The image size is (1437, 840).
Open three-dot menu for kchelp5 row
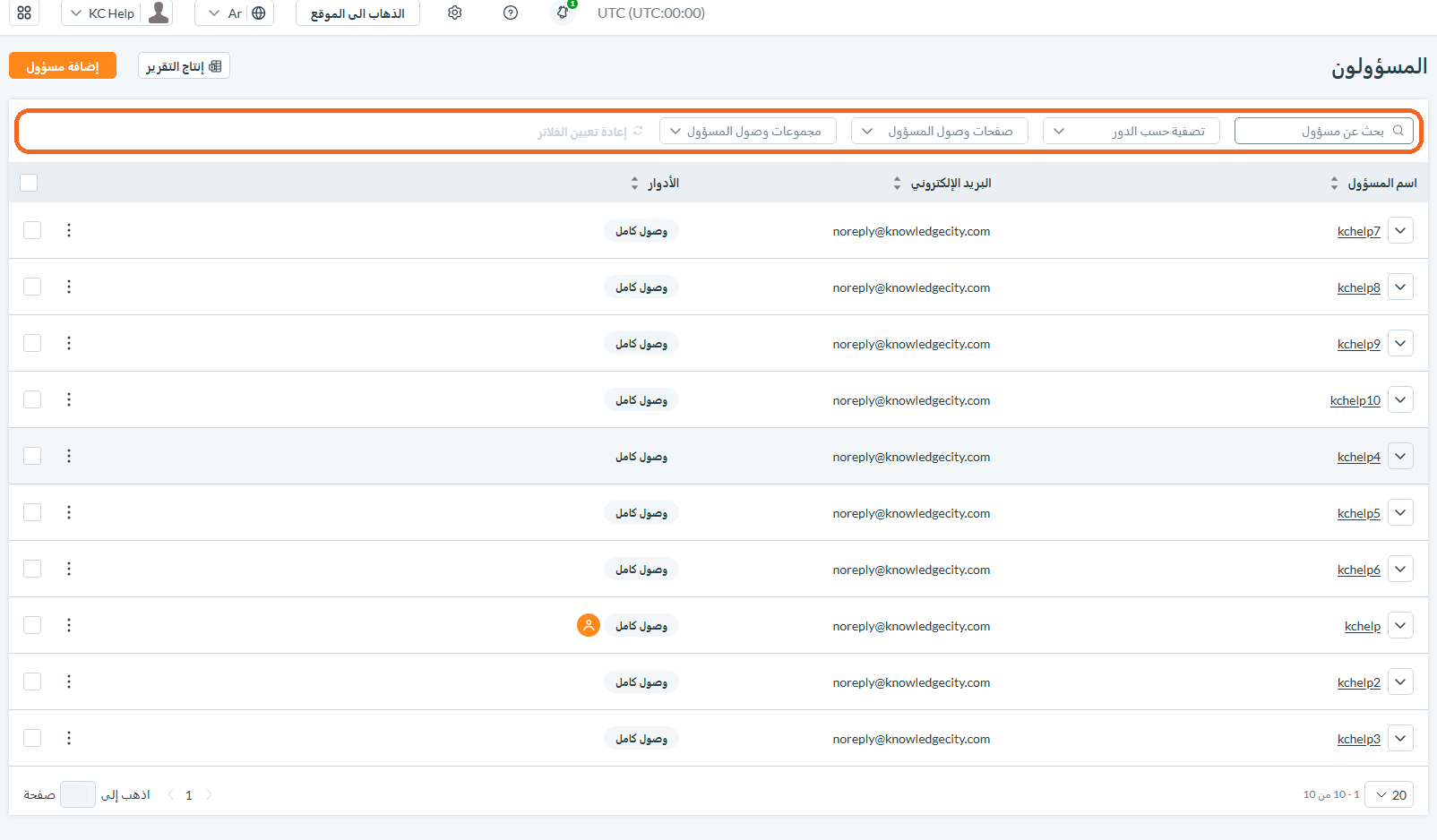pyautogui.click(x=69, y=512)
